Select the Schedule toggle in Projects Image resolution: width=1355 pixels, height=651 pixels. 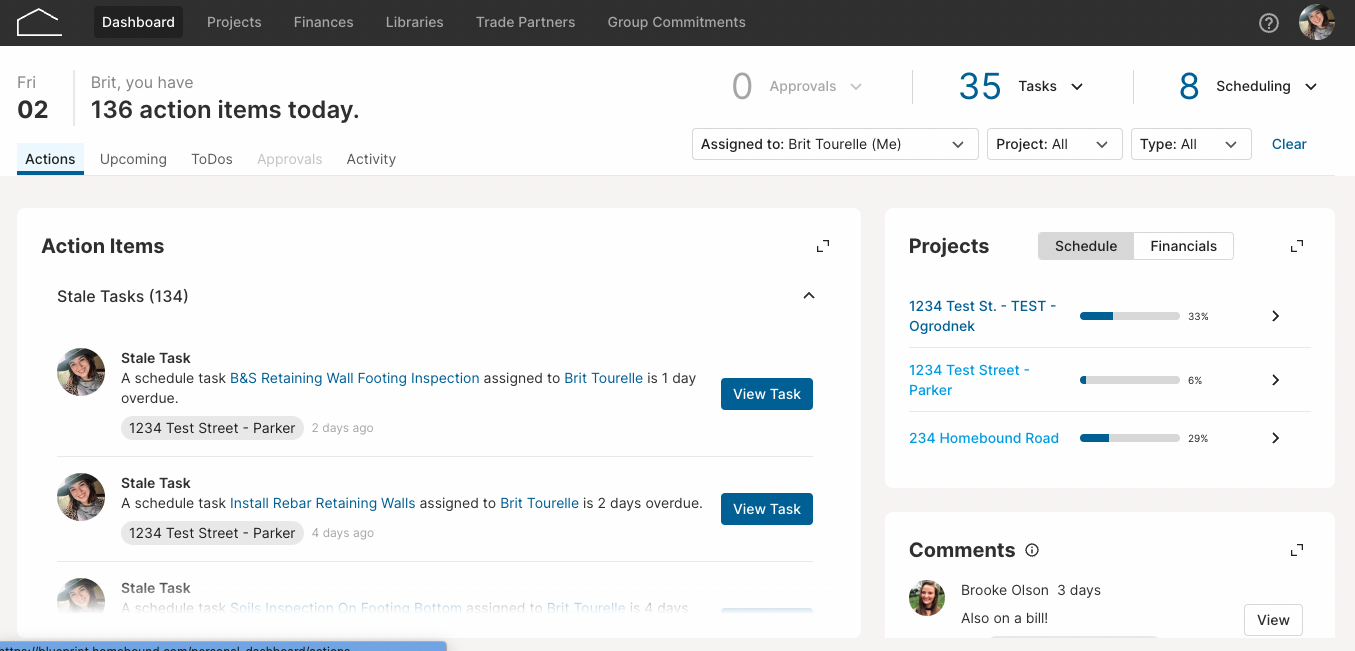point(1086,246)
